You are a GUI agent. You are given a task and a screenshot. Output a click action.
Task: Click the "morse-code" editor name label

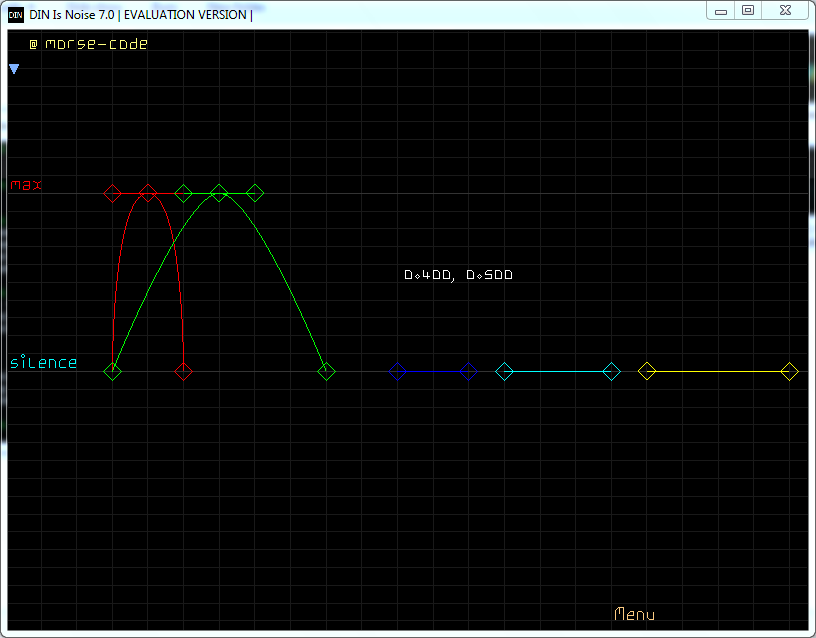(96, 44)
